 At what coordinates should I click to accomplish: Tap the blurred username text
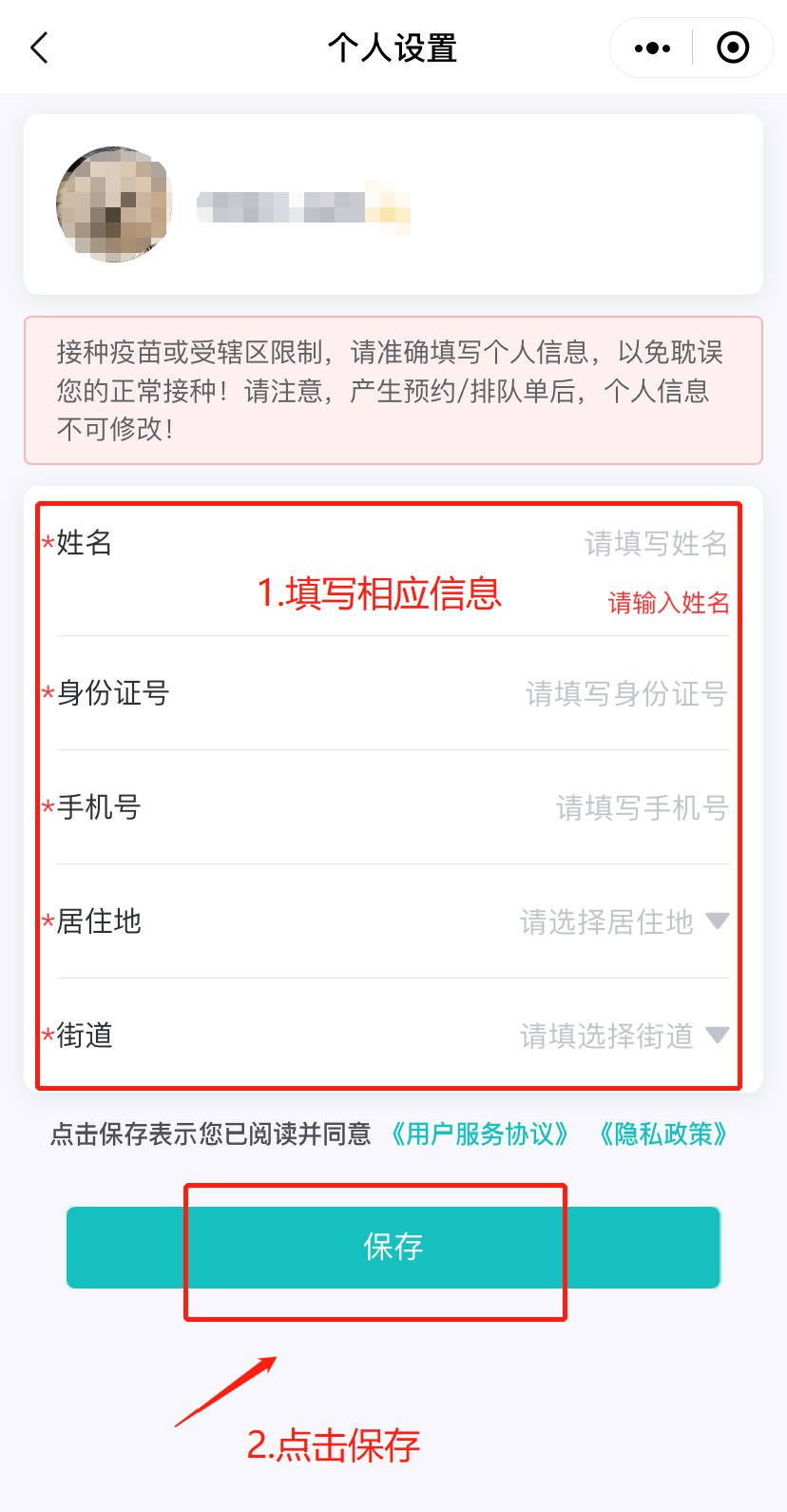coord(303,206)
